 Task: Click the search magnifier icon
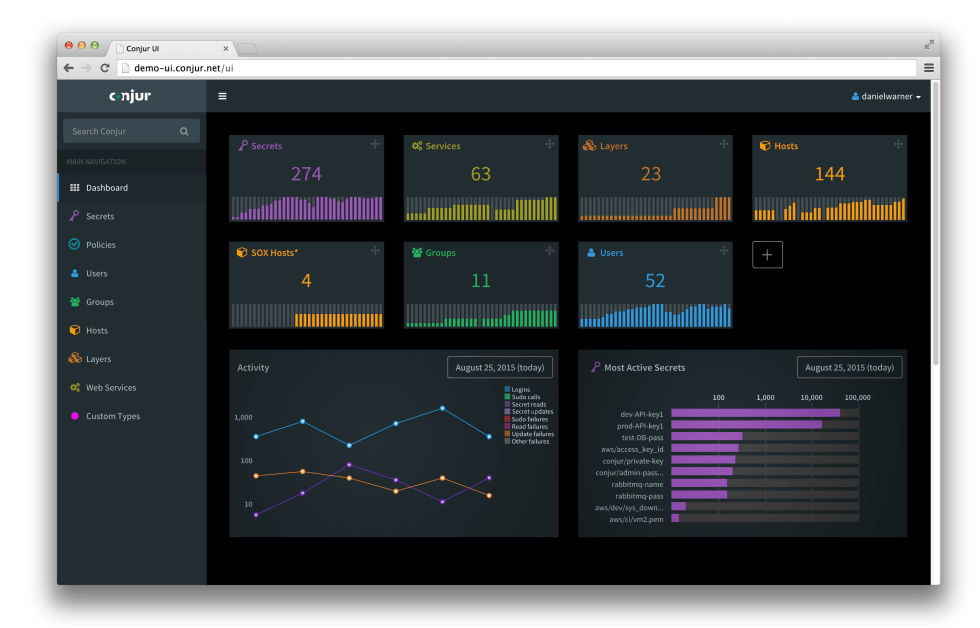tap(184, 131)
